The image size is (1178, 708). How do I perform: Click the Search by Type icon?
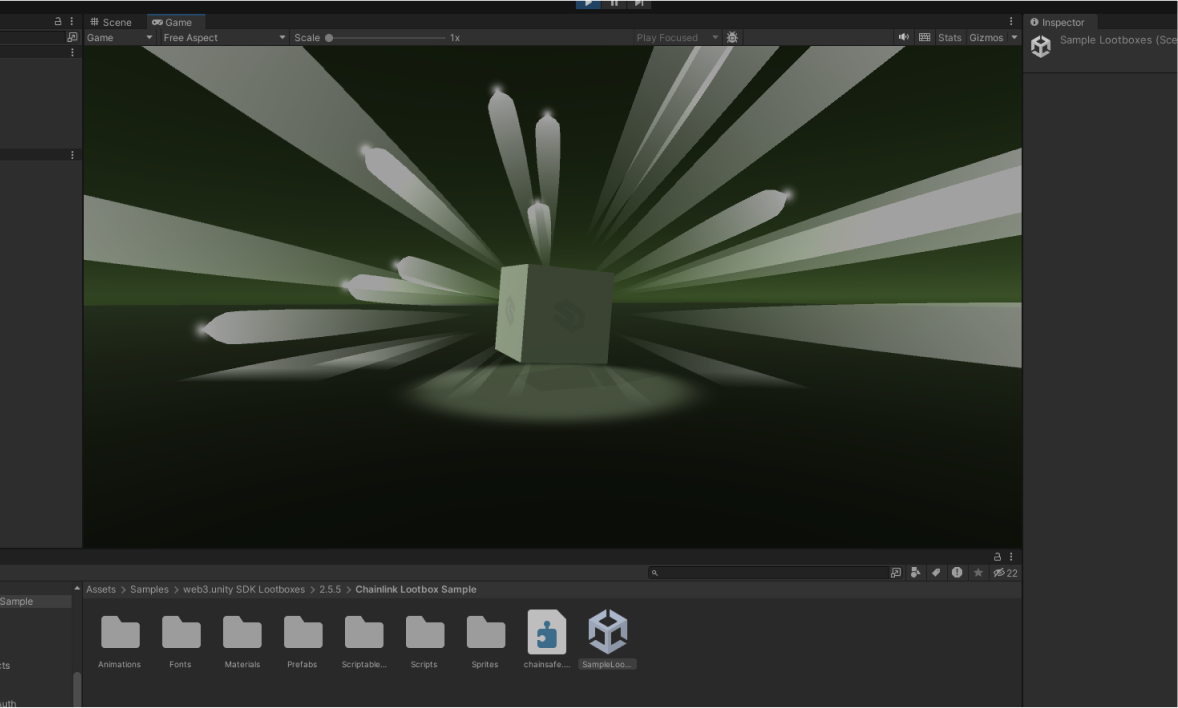[915, 573]
